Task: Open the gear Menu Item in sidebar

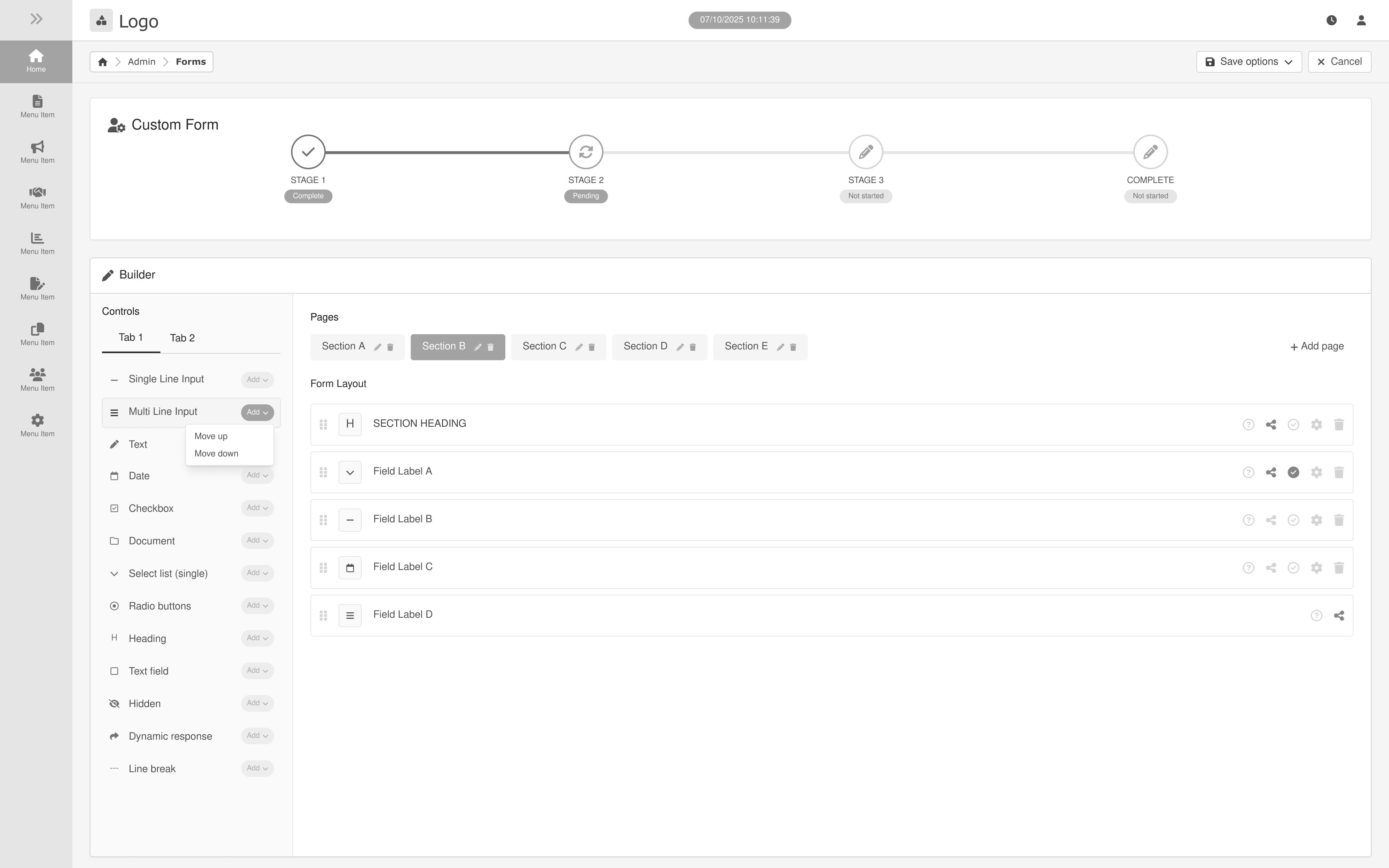Action: click(37, 425)
